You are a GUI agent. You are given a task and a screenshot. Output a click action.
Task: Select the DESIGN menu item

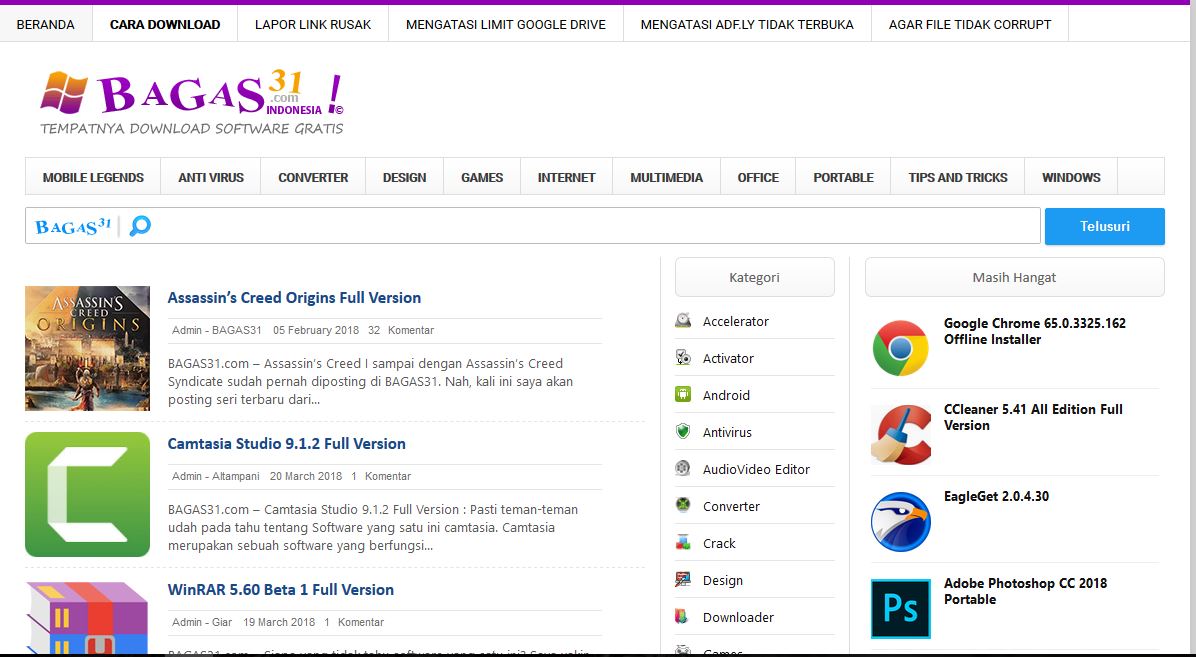[x=404, y=177]
